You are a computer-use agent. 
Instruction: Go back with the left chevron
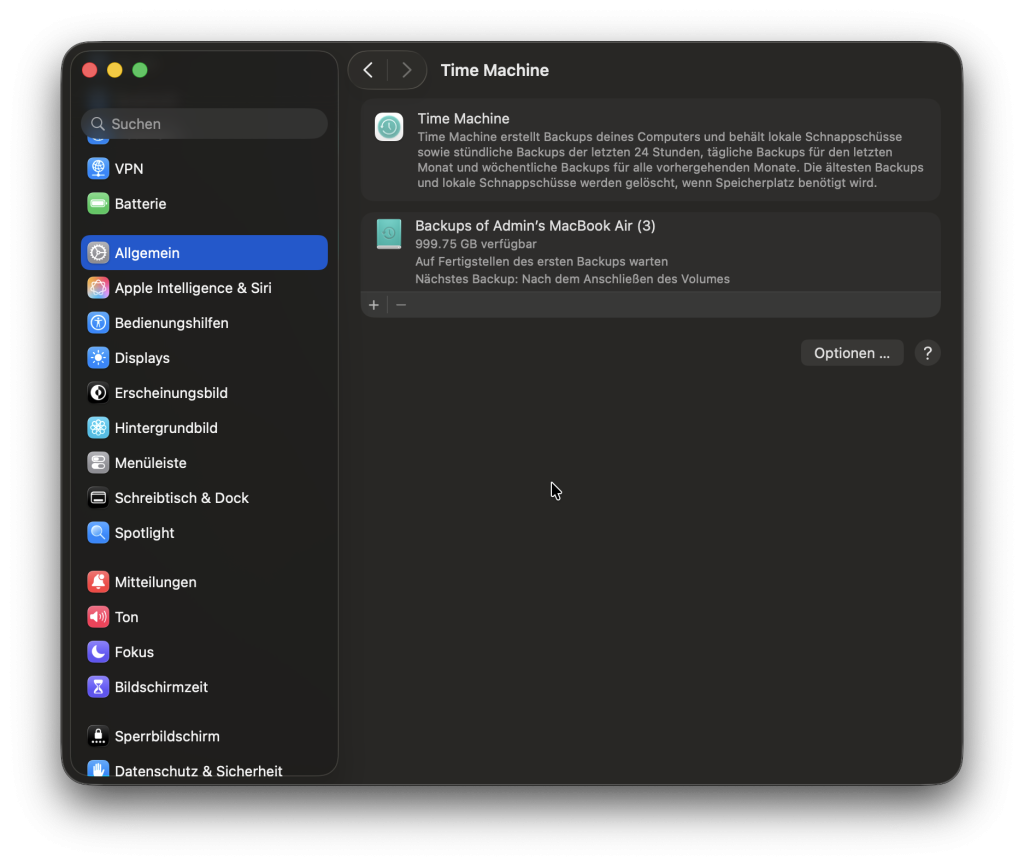coord(368,70)
